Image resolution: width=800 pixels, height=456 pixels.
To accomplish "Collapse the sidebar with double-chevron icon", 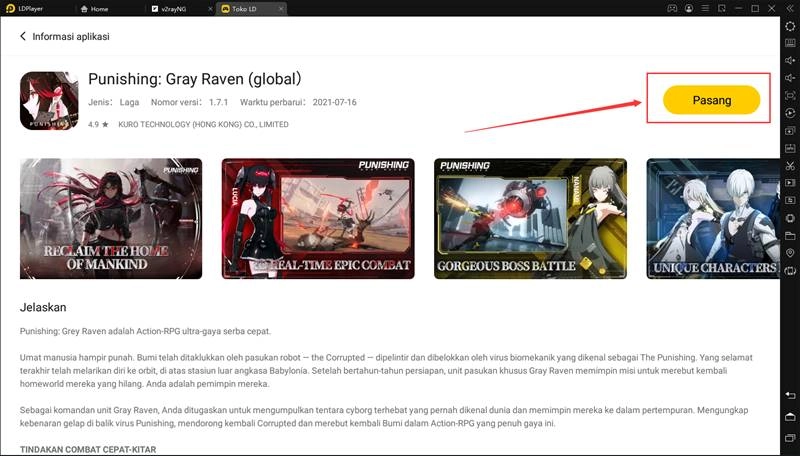I will (x=790, y=8).
